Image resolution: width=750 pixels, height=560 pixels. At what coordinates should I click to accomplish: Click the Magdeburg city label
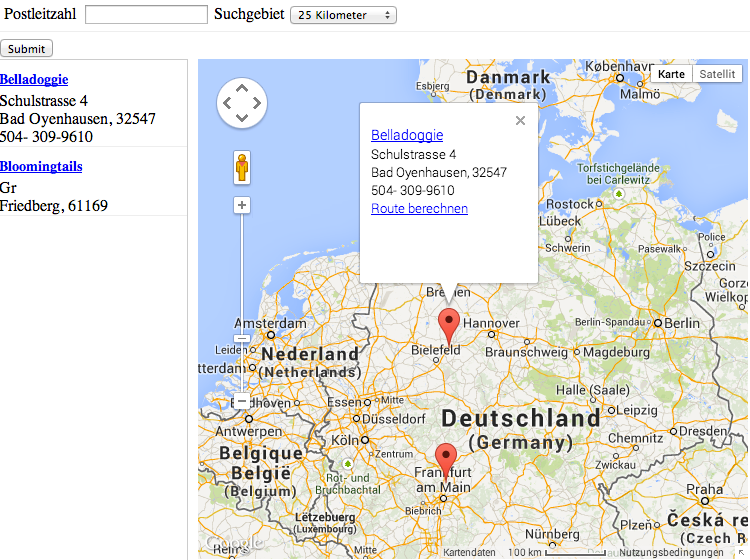[616, 352]
